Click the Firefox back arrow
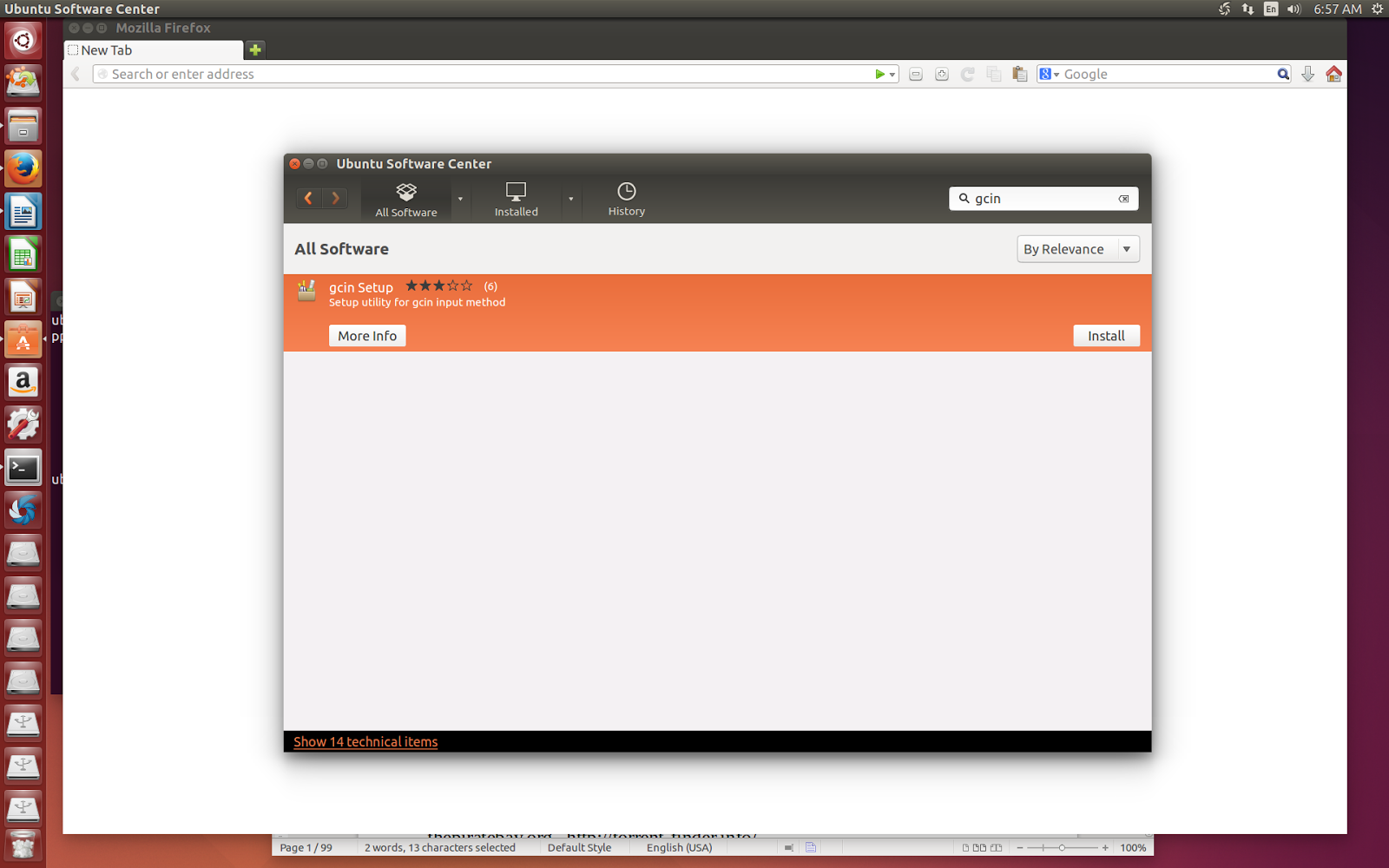Screen dimensions: 1389x868 click(76, 75)
